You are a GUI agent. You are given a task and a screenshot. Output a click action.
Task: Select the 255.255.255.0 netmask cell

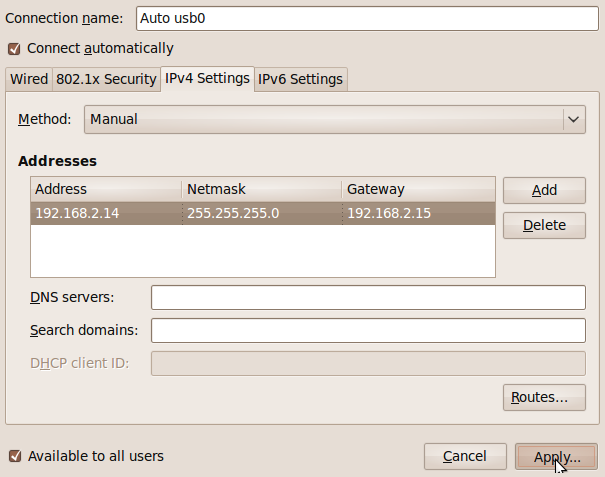260,213
